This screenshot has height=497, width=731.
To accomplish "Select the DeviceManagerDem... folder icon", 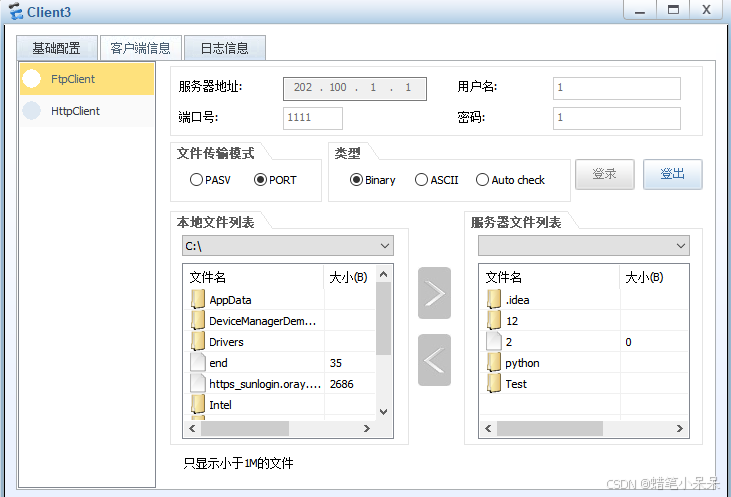I will (198, 320).
